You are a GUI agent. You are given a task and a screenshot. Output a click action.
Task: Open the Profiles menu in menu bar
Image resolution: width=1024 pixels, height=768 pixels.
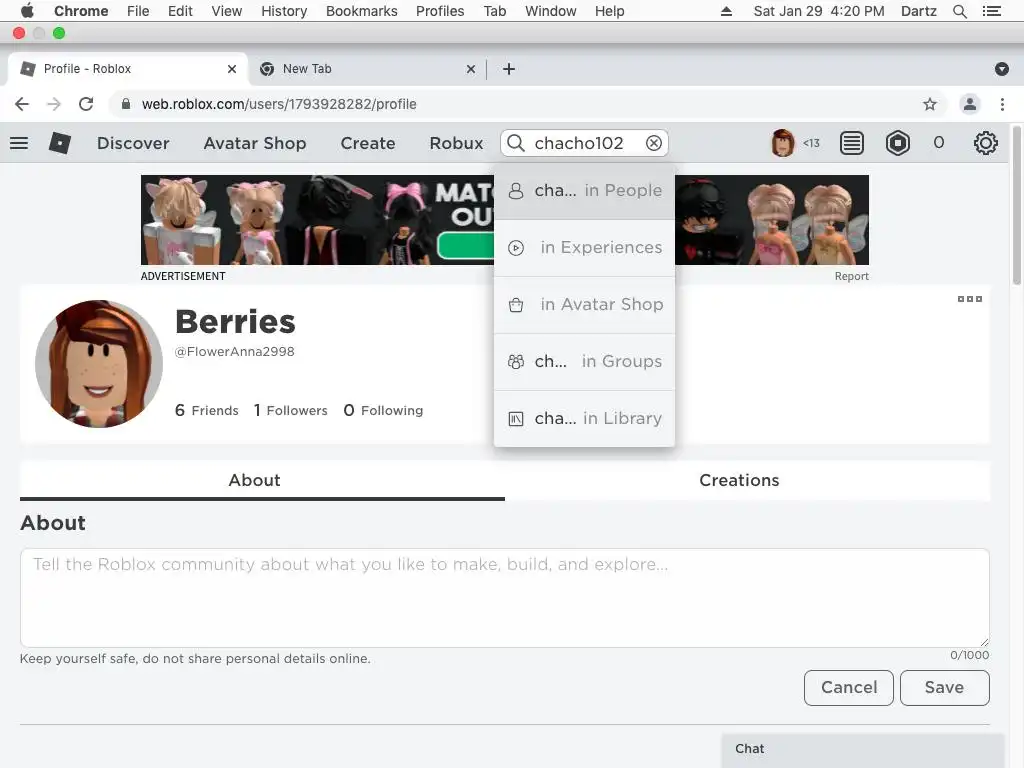coord(440,11)
